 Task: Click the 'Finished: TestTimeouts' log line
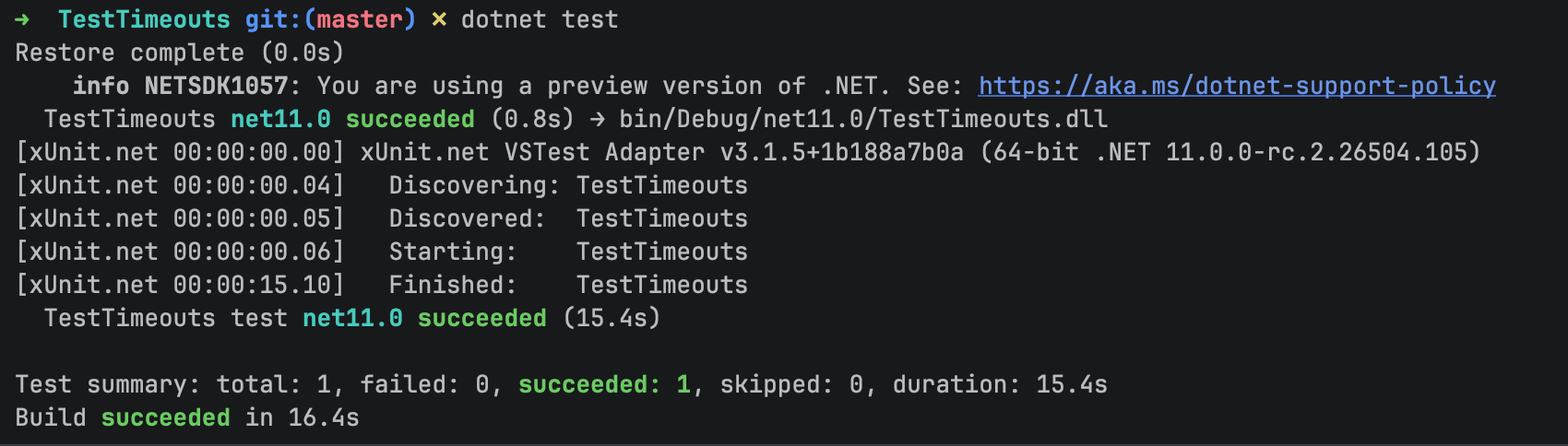click(x=568, y=285)
